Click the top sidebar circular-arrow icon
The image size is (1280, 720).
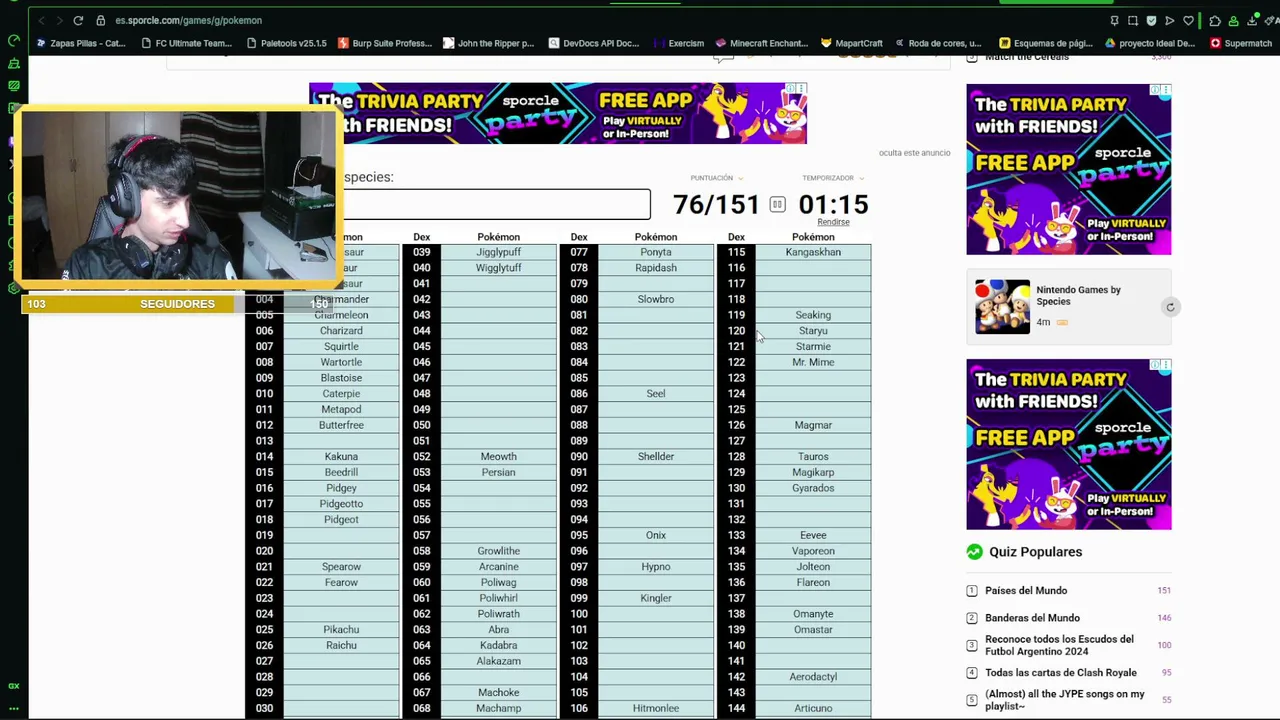14,41
